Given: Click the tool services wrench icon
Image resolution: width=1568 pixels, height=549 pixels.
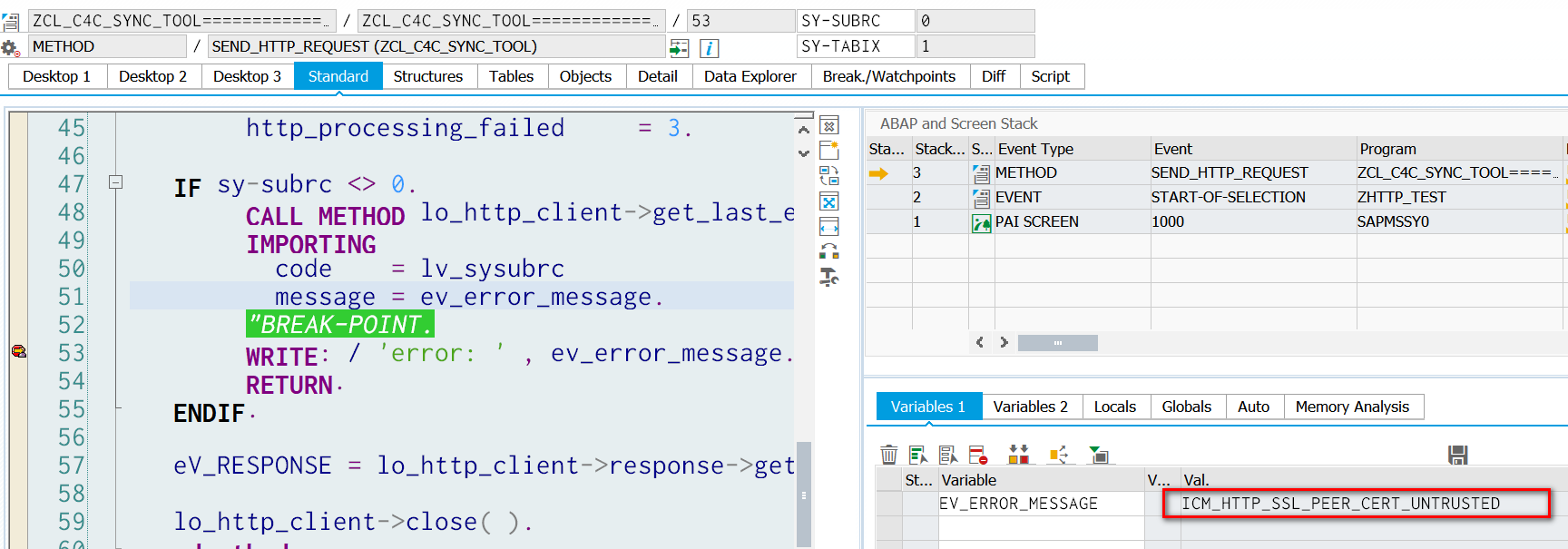Looking at the screenshot, I should [829, 277].
